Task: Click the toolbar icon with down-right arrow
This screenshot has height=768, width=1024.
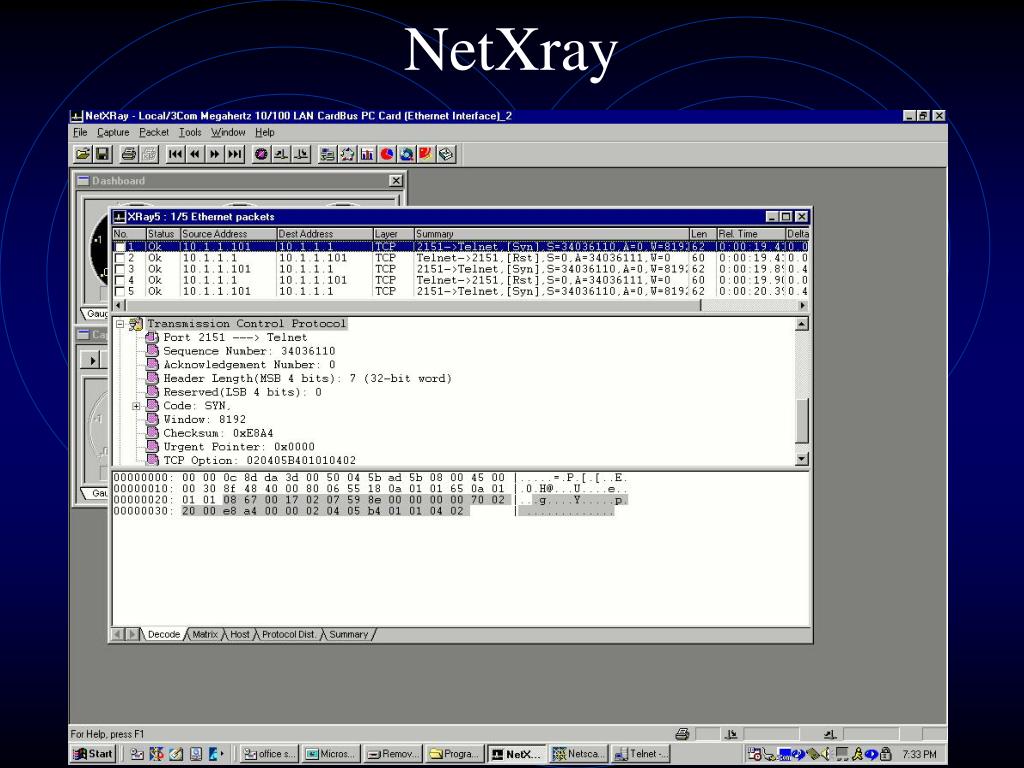Action: pyautogui.click(x=301, y=154)
